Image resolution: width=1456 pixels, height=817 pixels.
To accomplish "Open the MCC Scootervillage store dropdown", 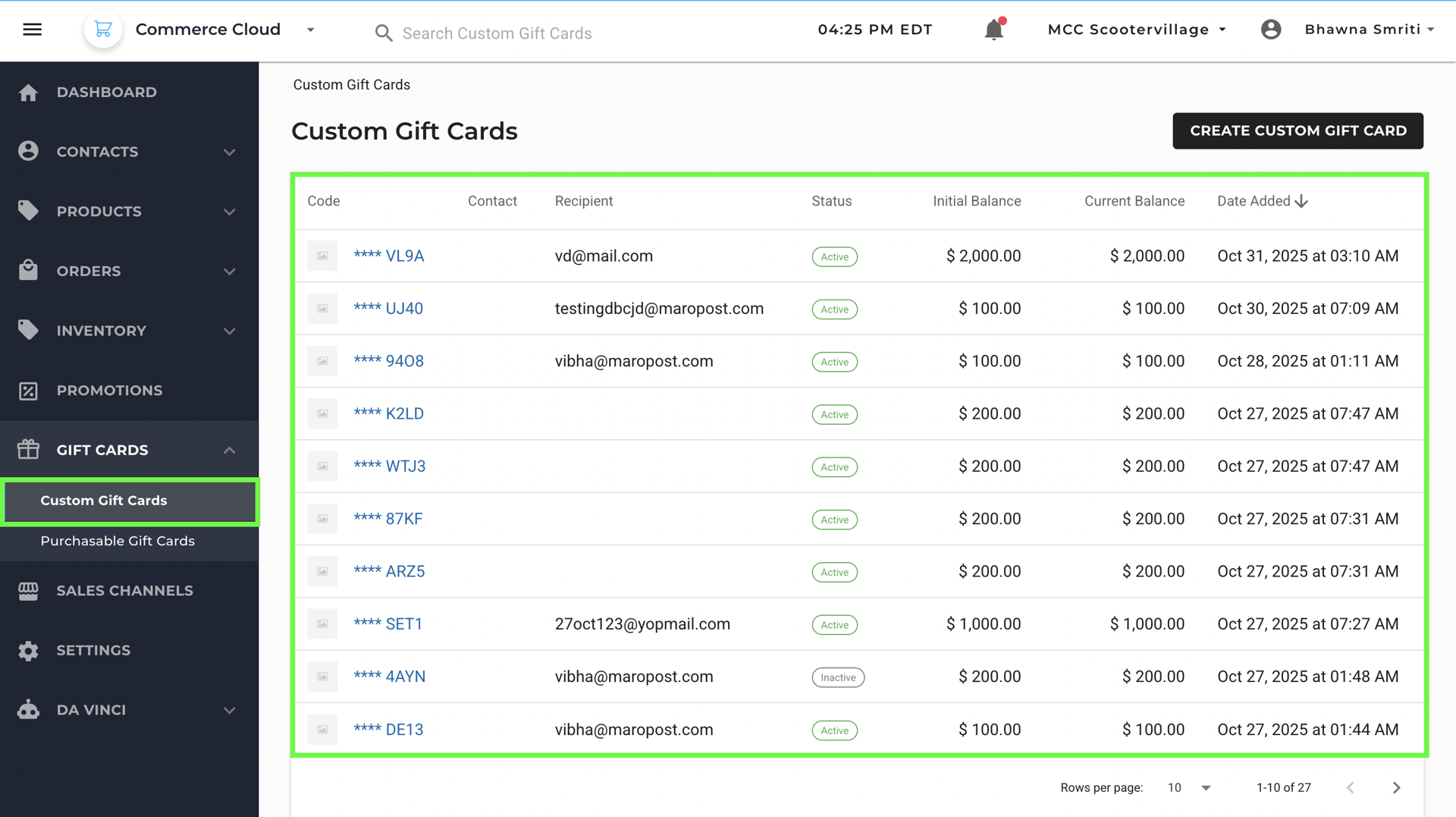I will 1137,30.
